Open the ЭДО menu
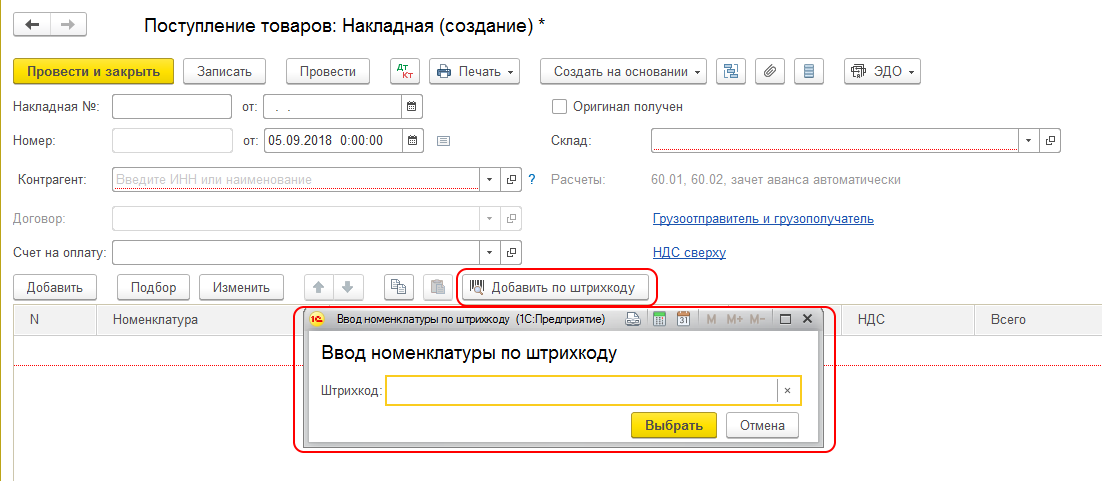The image size is (1102, 481). pos(882,71)
